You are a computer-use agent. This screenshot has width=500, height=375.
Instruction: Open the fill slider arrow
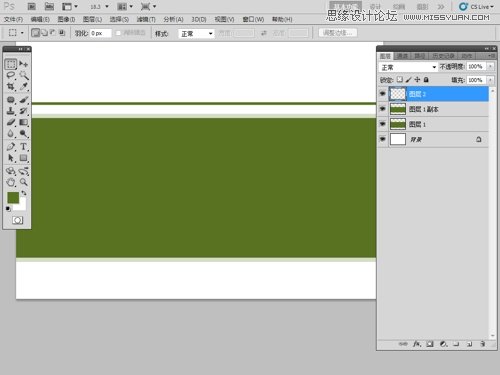pyautogui.click(x=490, y=80)
